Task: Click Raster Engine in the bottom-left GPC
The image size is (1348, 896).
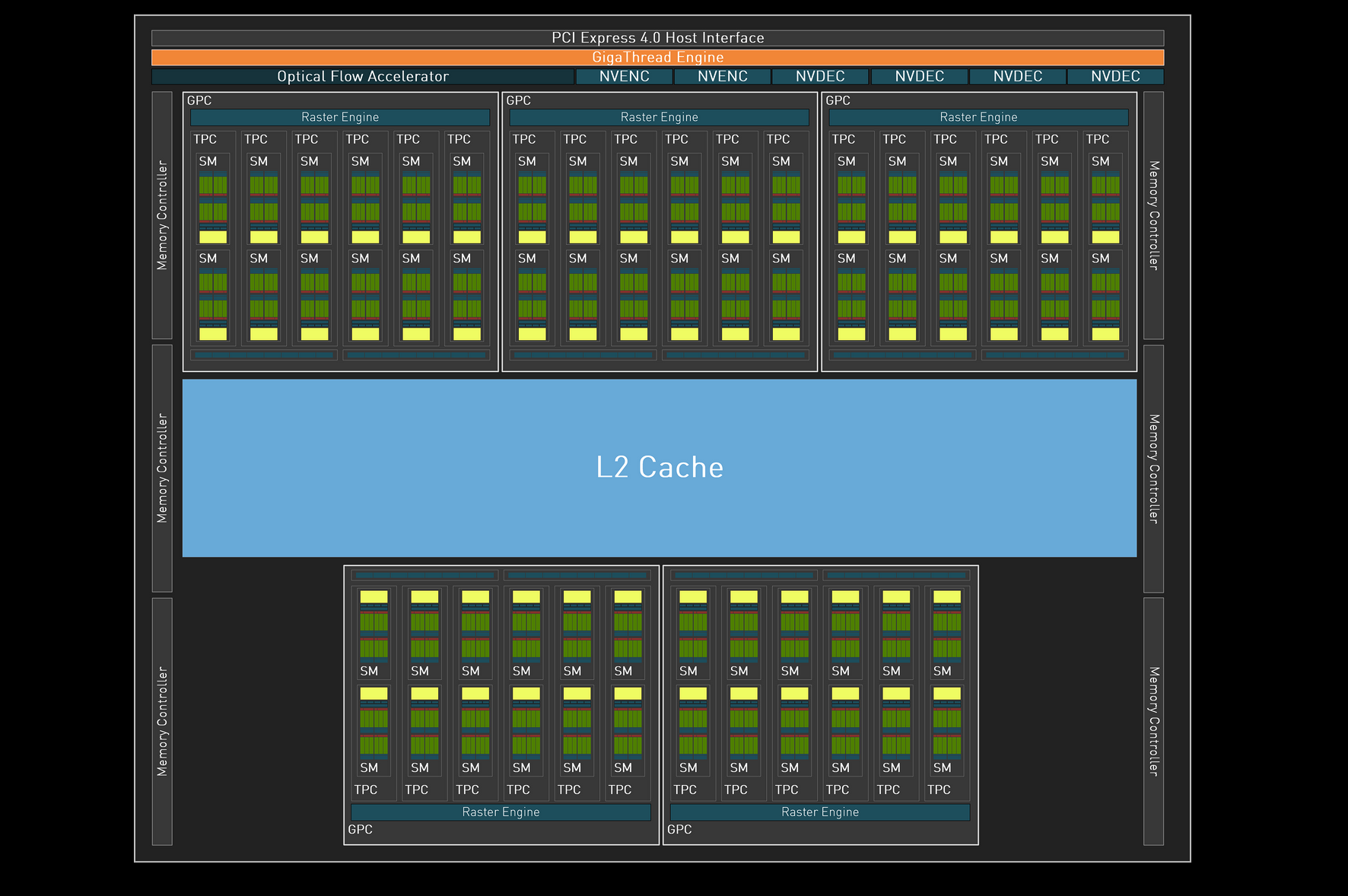Action: [x=501, y=812]
